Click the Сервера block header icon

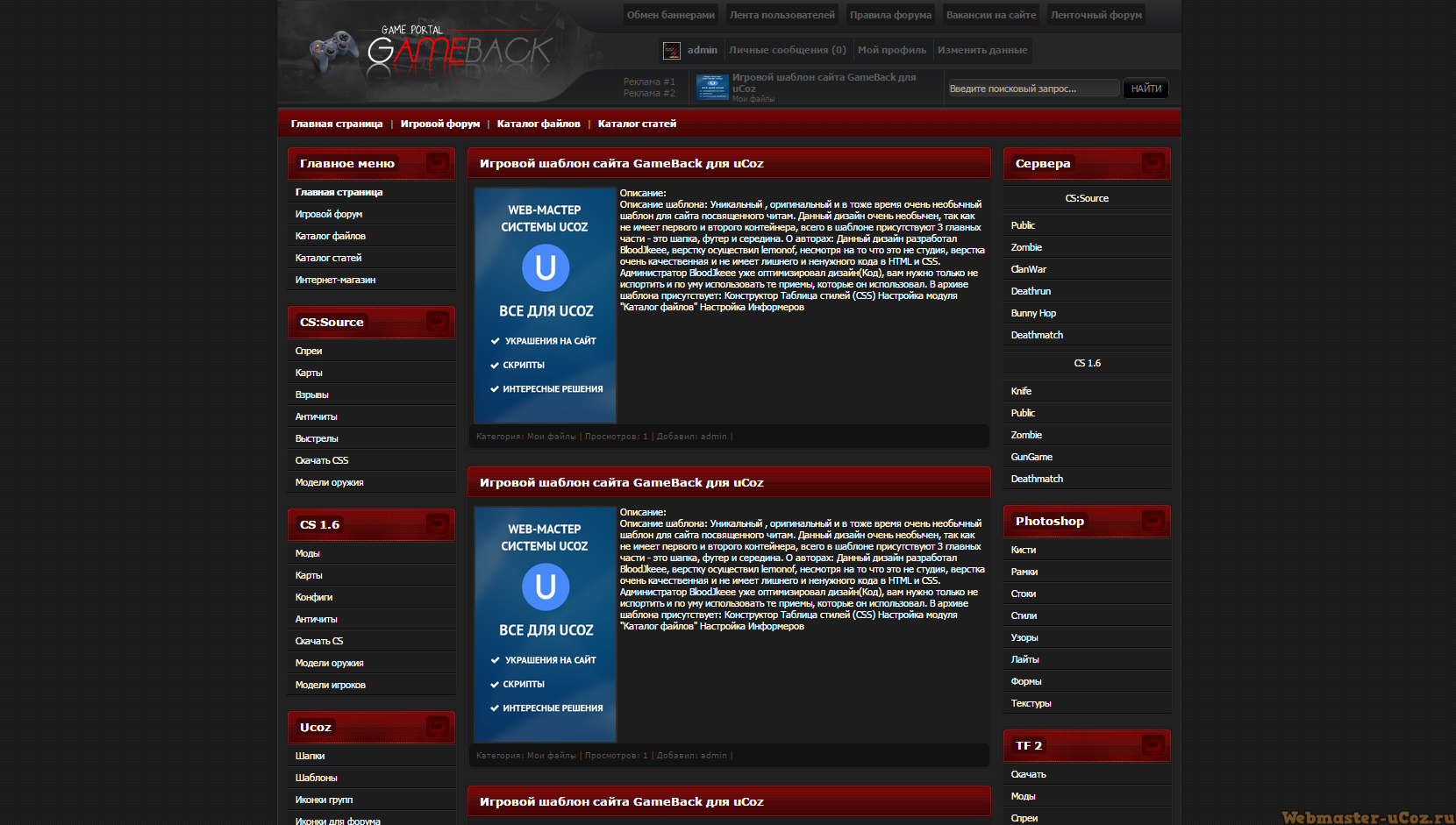tap(1153, 163)
